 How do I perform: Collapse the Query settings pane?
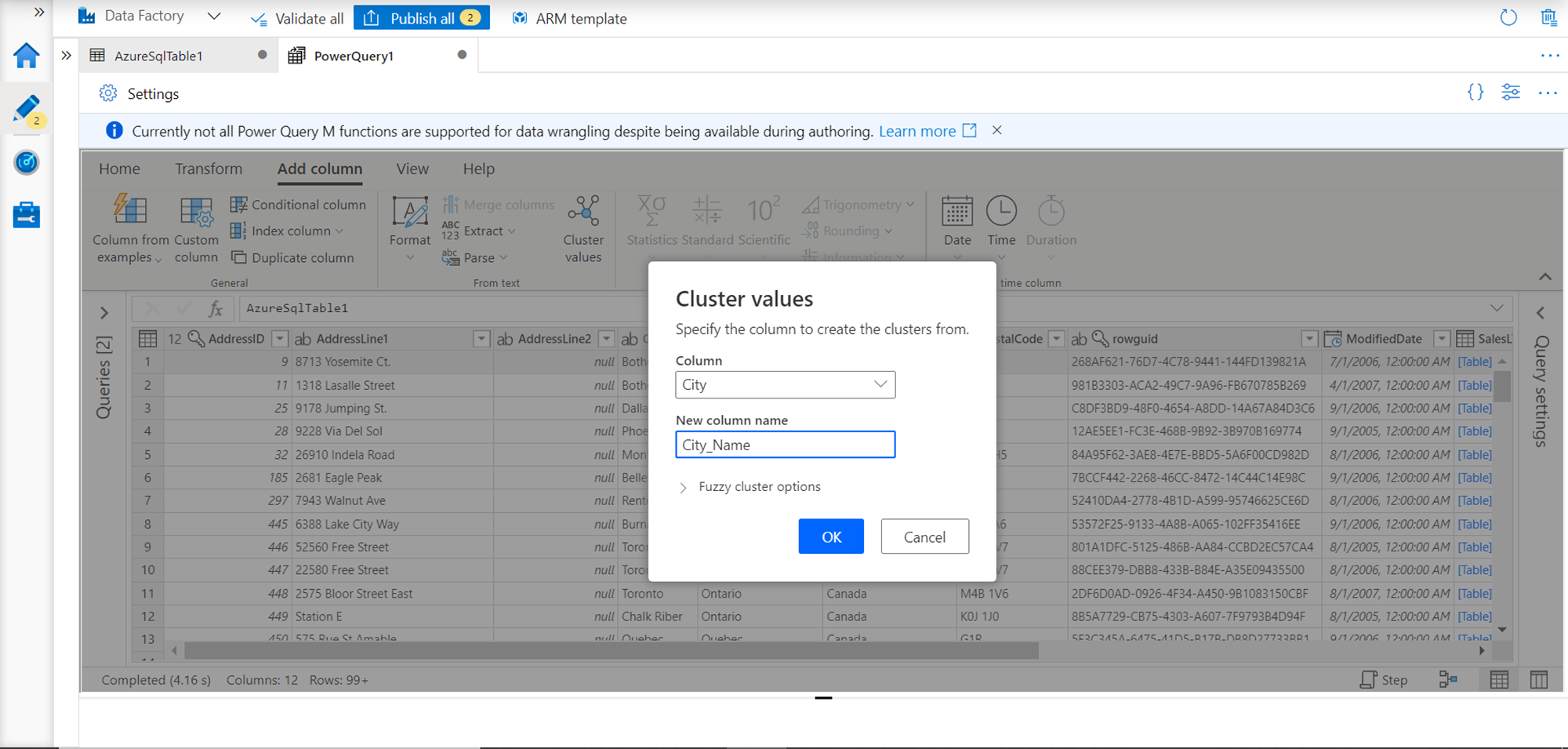[1541, 313]
